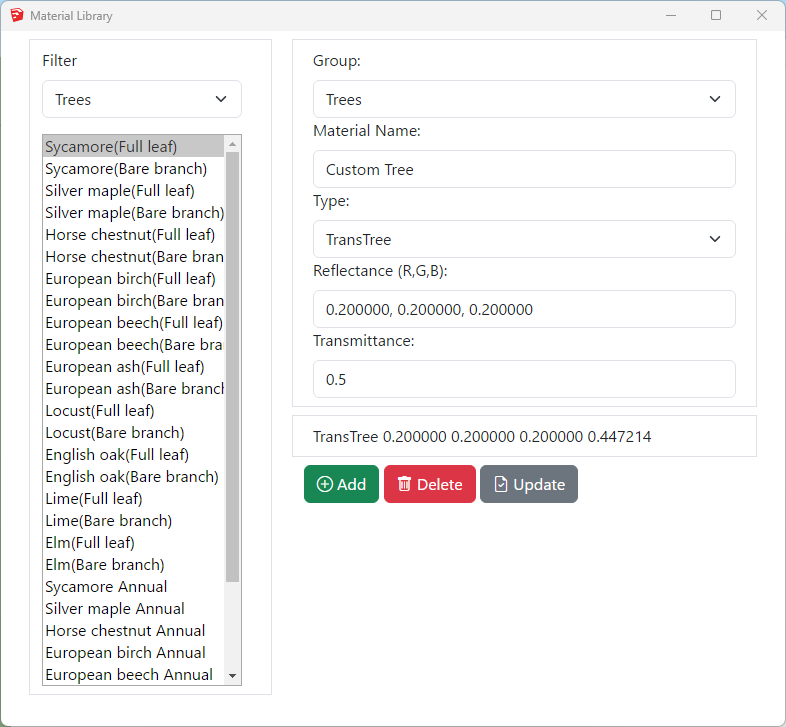The height and width of the screenshot is (727, 786).
Task: Choose Locust(Full leaf) from the list
Action: click(100, 410)
